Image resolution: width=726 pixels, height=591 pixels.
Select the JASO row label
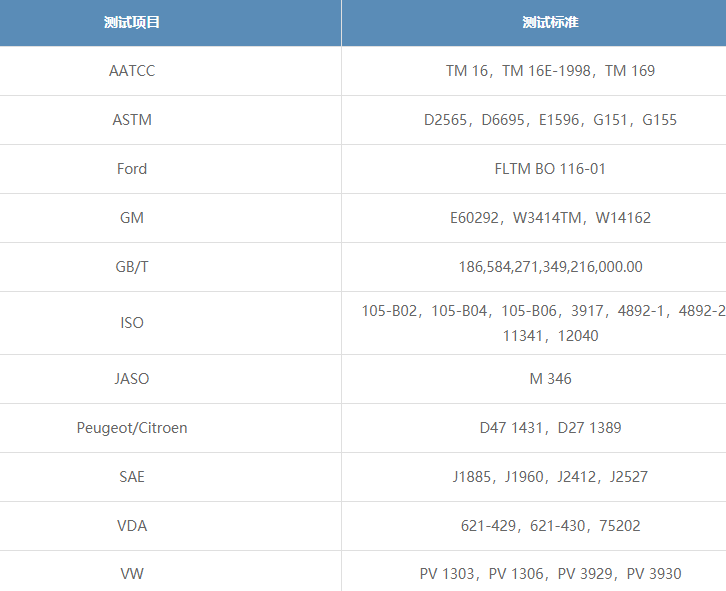click(132, 379)
